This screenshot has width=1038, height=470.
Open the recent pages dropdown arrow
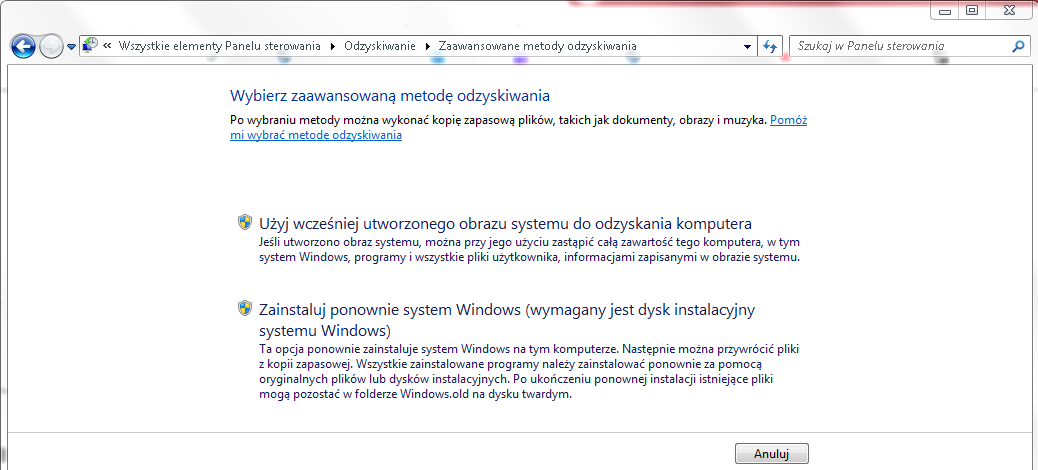point(71,47)
